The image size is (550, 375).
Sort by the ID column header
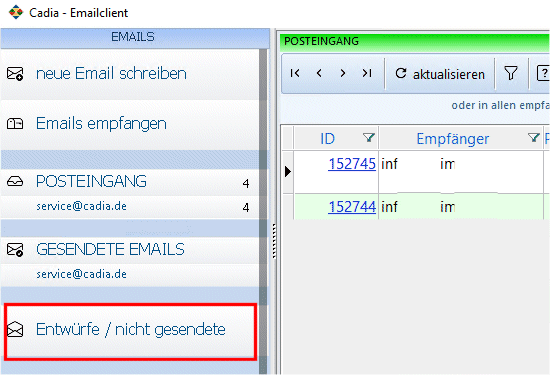click(327, 139)
